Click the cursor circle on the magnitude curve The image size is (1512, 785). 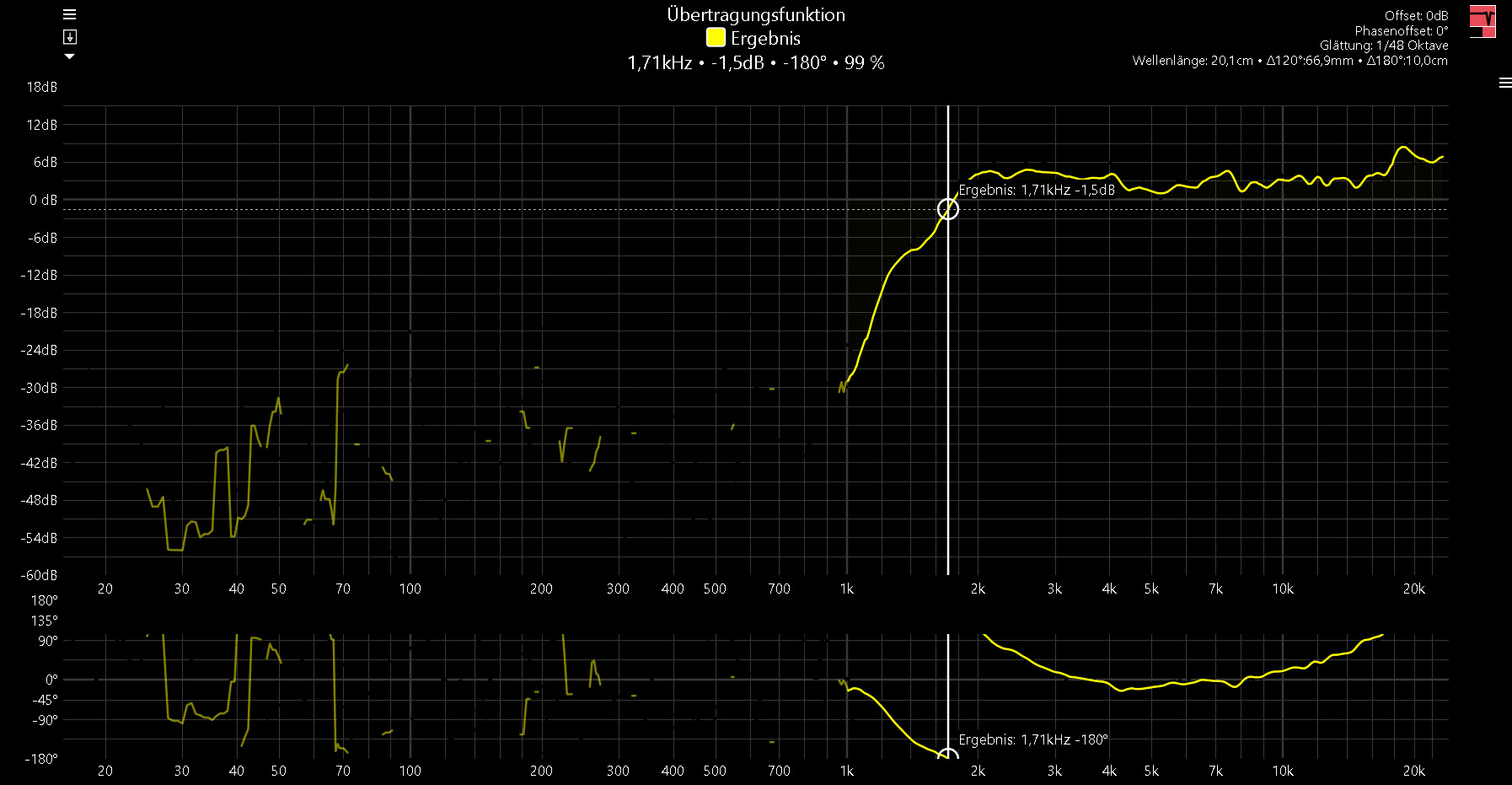click(x=948, y=209)
